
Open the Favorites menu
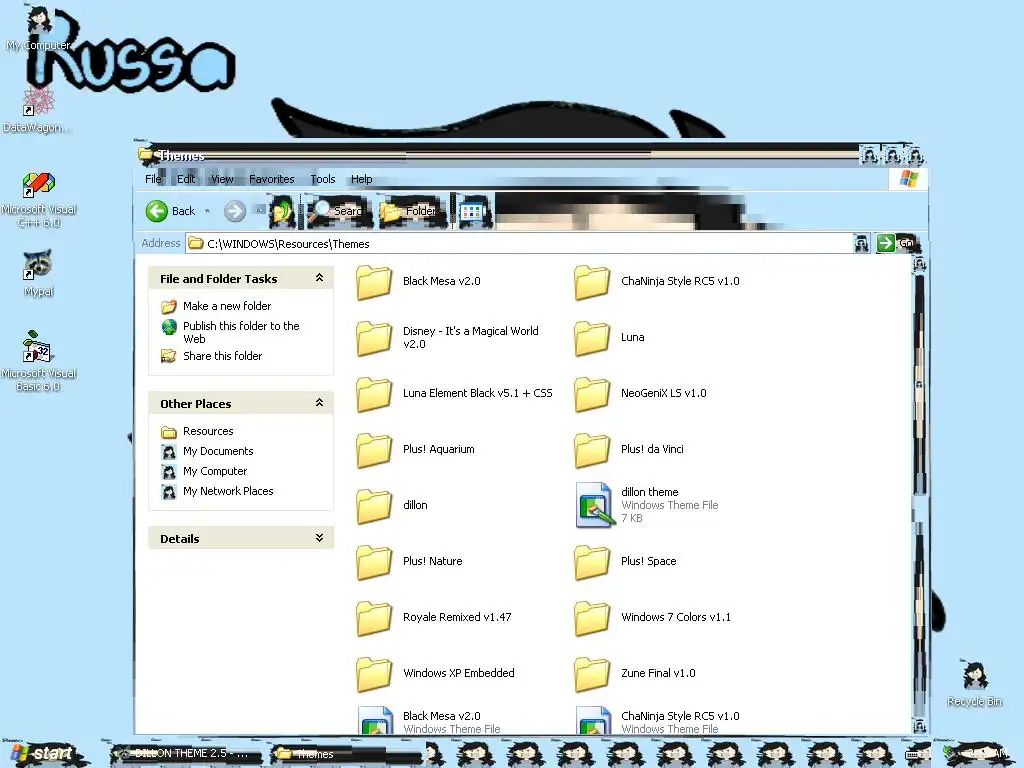272,179
